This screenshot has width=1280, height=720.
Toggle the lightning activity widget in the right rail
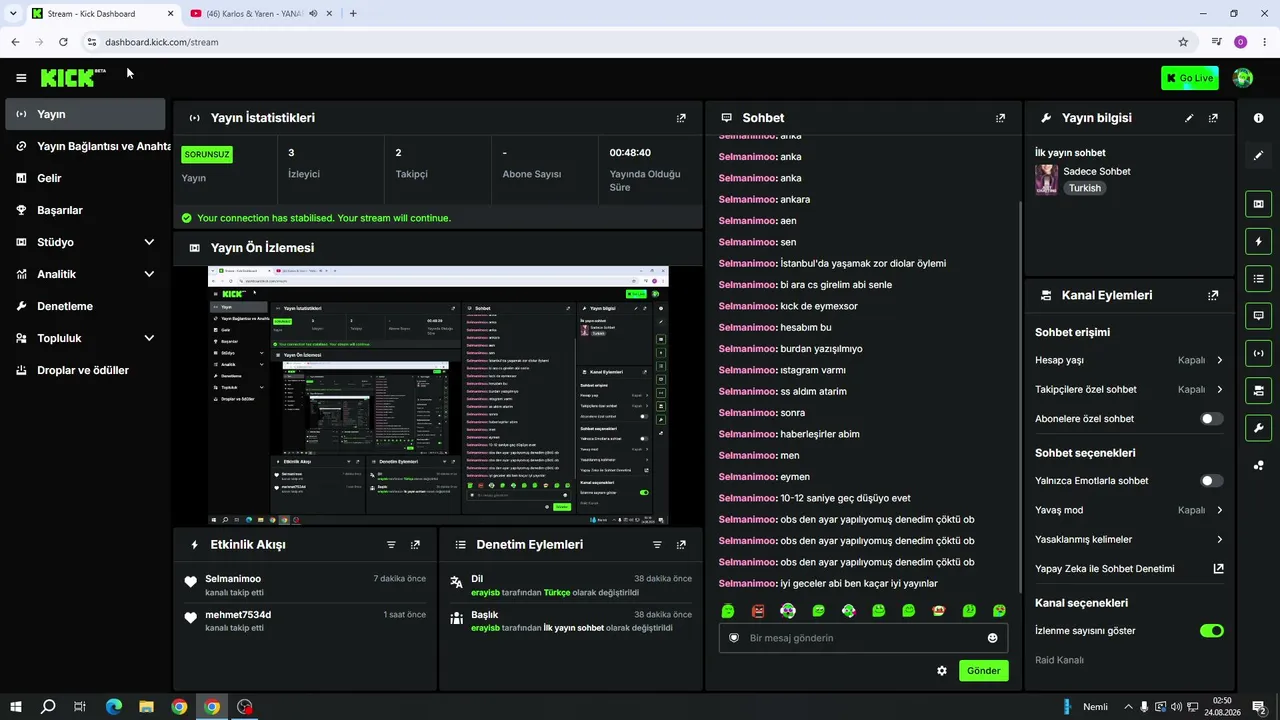(x=1258, y=241)
